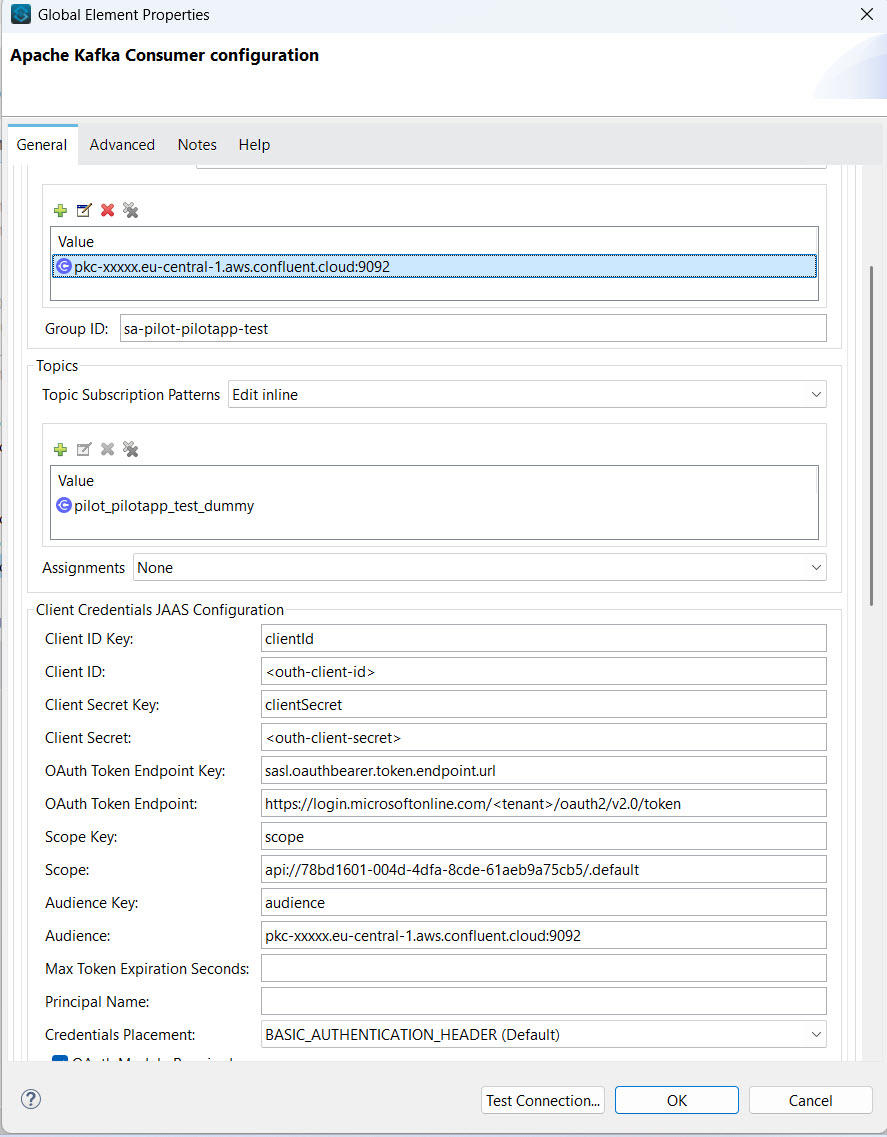
Task: Click the Audience field
Action: [543, 935]
